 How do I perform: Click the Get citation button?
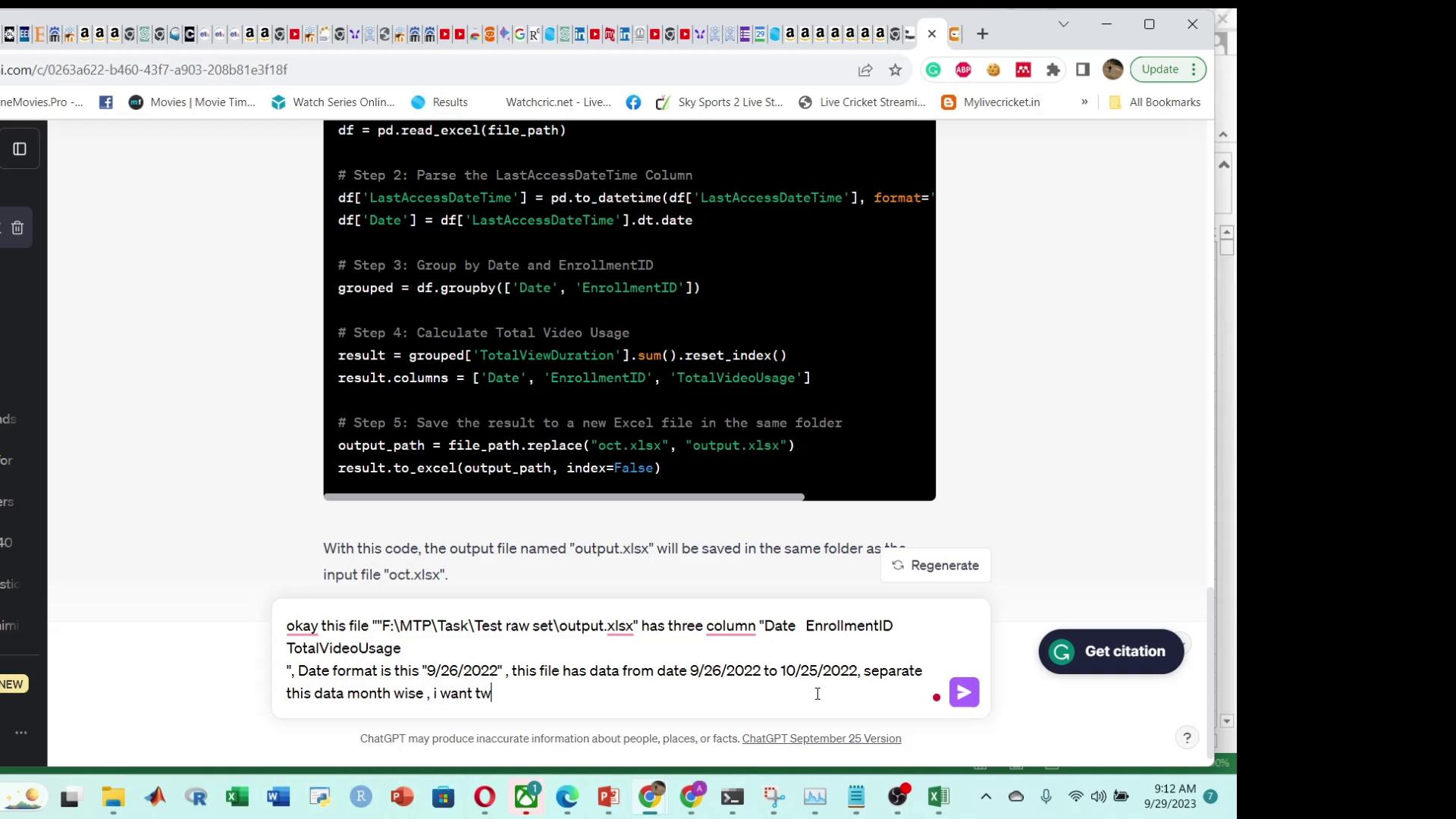[1111, 651]
